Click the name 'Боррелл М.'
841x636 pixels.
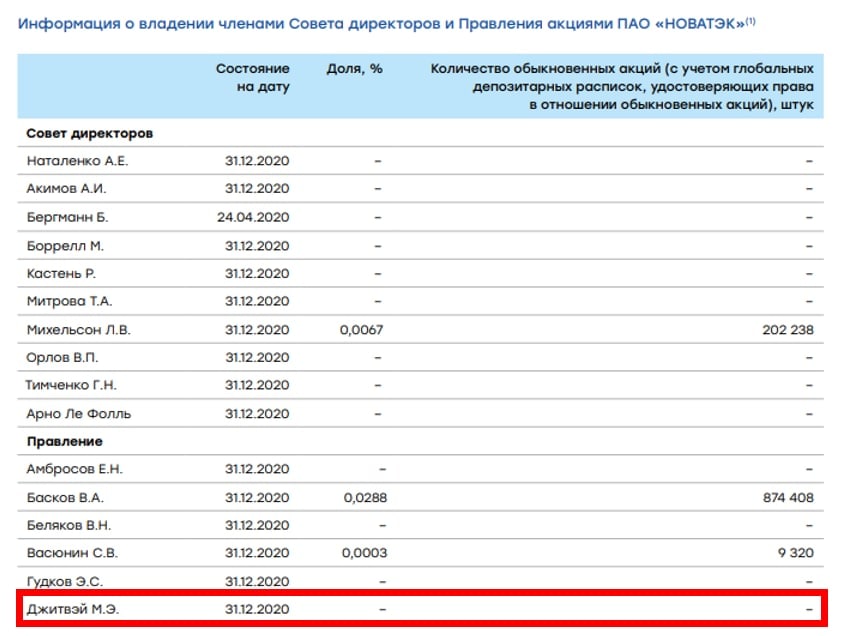click(x=65, y=246)
